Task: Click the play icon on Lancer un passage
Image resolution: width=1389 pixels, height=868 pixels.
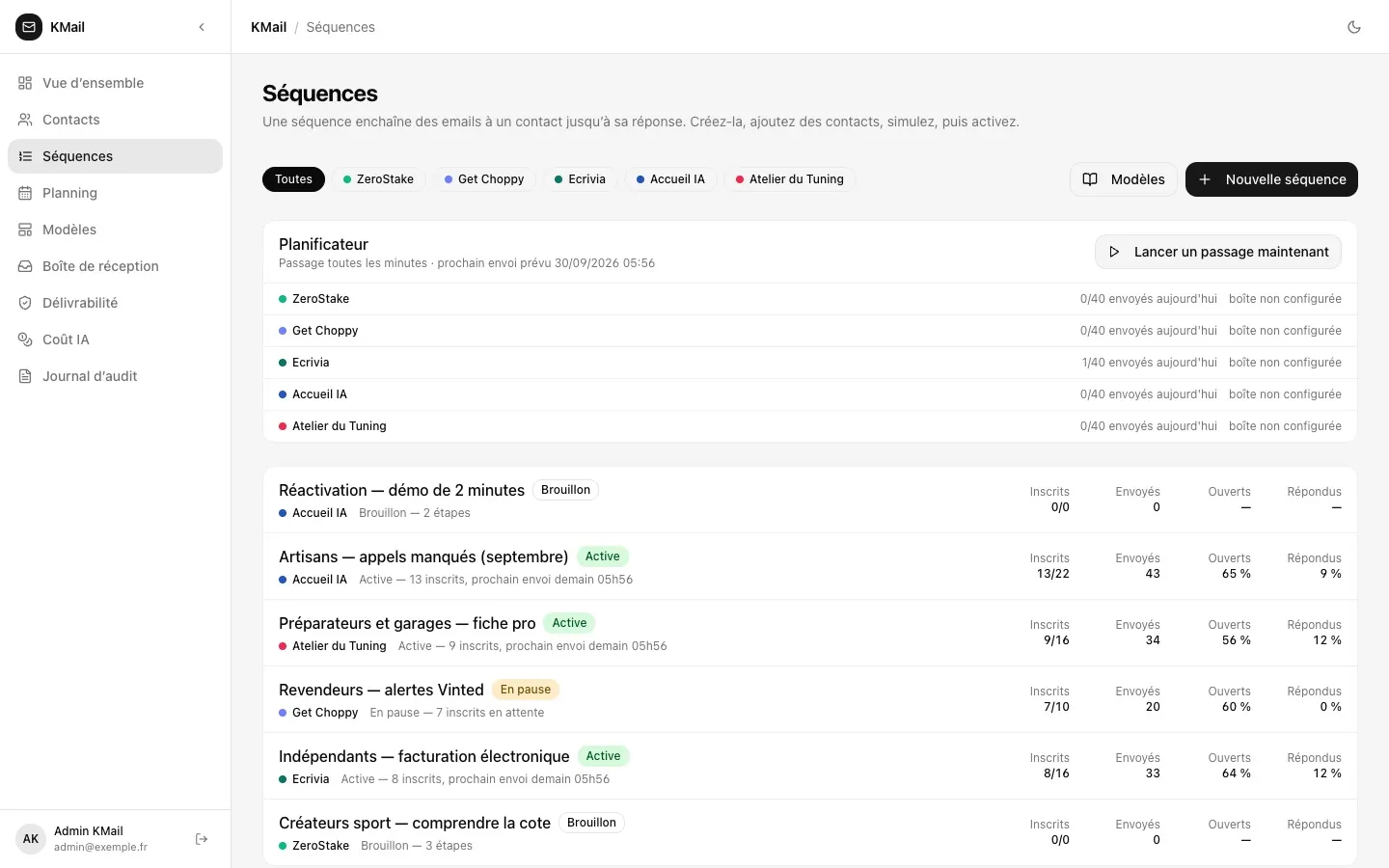Action: [1114, 252]
